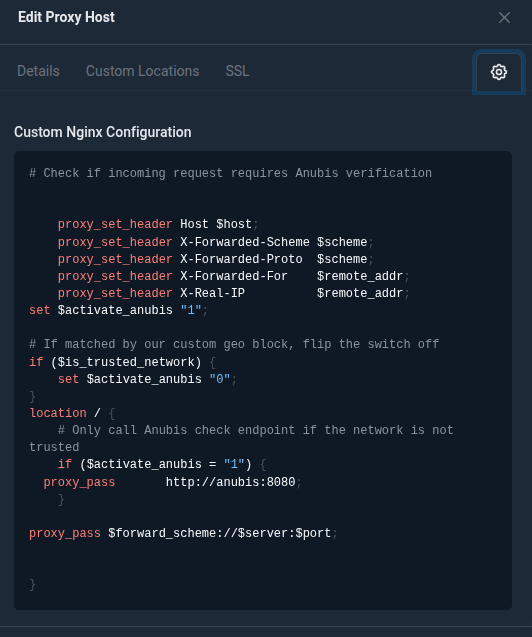Click the 'proxy_set_header Host $host' line

coord(158,224)
